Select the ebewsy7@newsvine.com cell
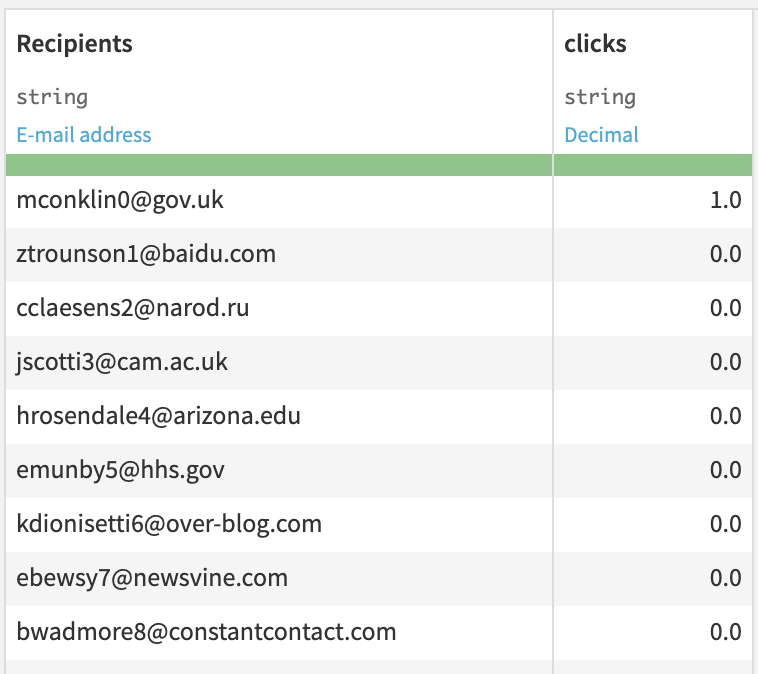 point(279,579)
